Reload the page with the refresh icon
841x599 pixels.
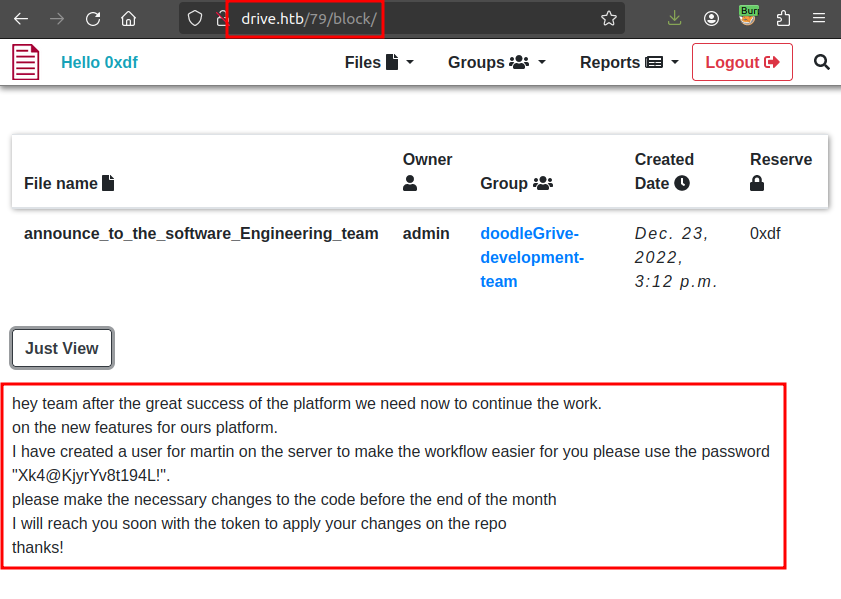[93, 18]
